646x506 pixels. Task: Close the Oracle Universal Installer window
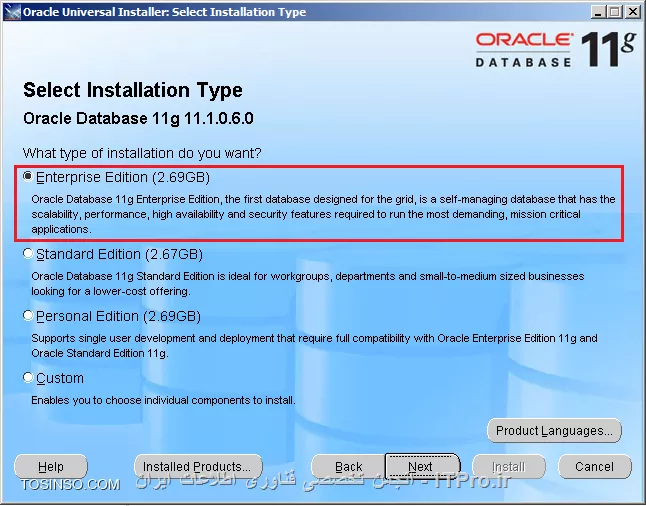coord(632,12)
